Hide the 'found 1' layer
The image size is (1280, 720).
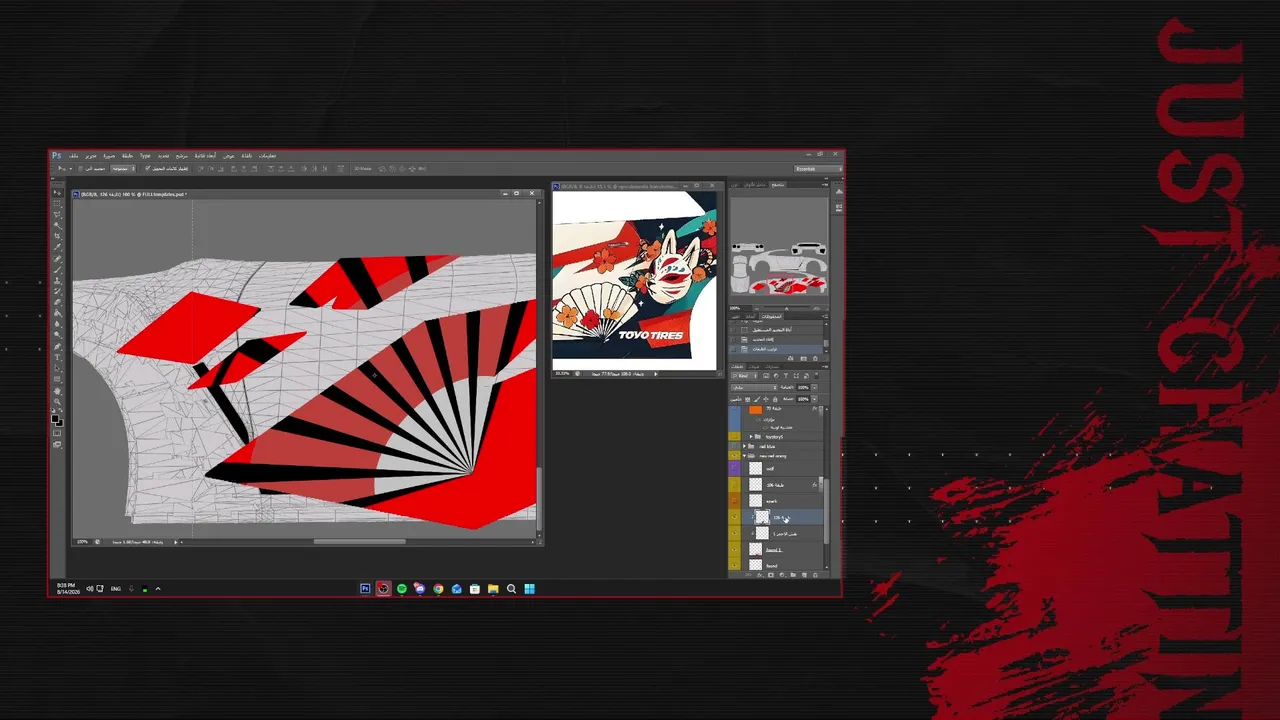pyautogui.click(x=735, y=550)
